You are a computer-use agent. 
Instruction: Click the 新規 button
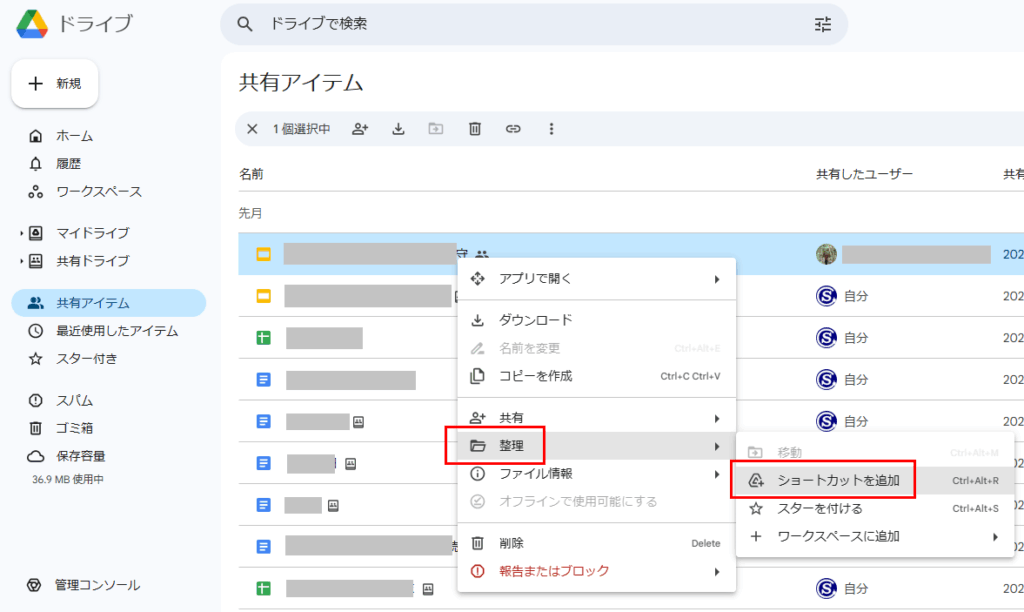[55, 84]
